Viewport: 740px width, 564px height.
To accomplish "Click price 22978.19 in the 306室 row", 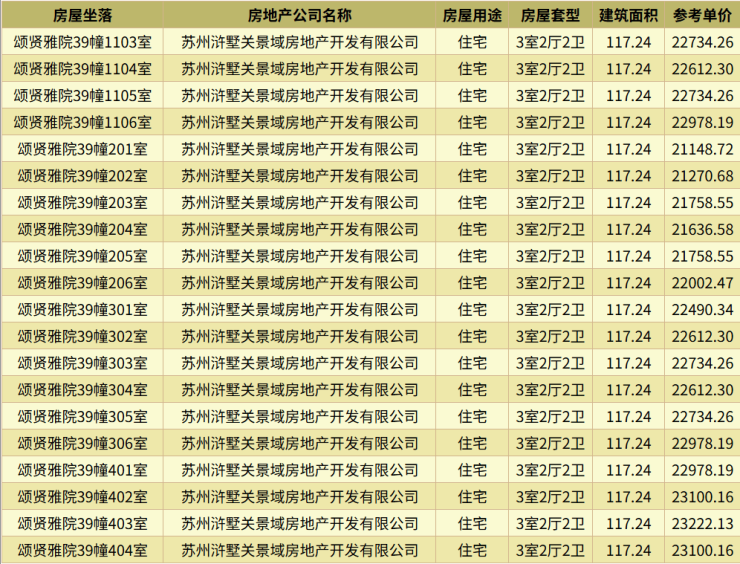I will [x=702, y=444].
